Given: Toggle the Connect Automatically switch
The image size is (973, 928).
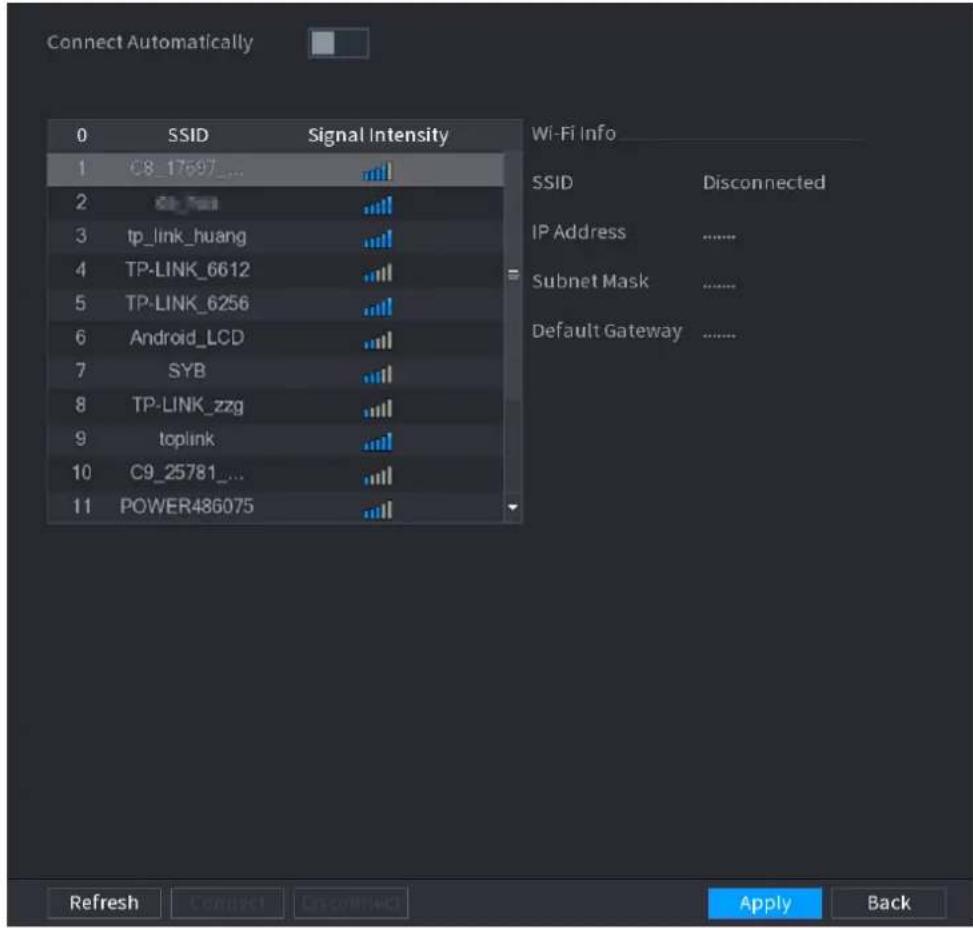Looking at the screenshot, I should click(338, 43).
